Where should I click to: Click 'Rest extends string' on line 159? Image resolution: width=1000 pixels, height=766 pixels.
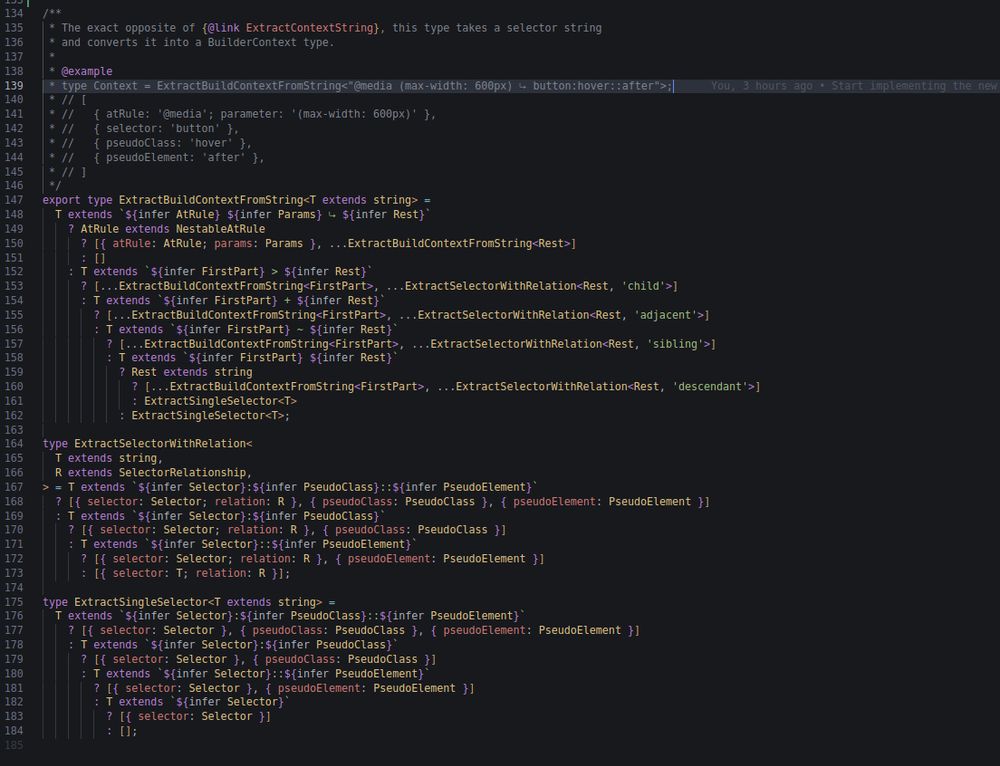(x=191, y=372)
